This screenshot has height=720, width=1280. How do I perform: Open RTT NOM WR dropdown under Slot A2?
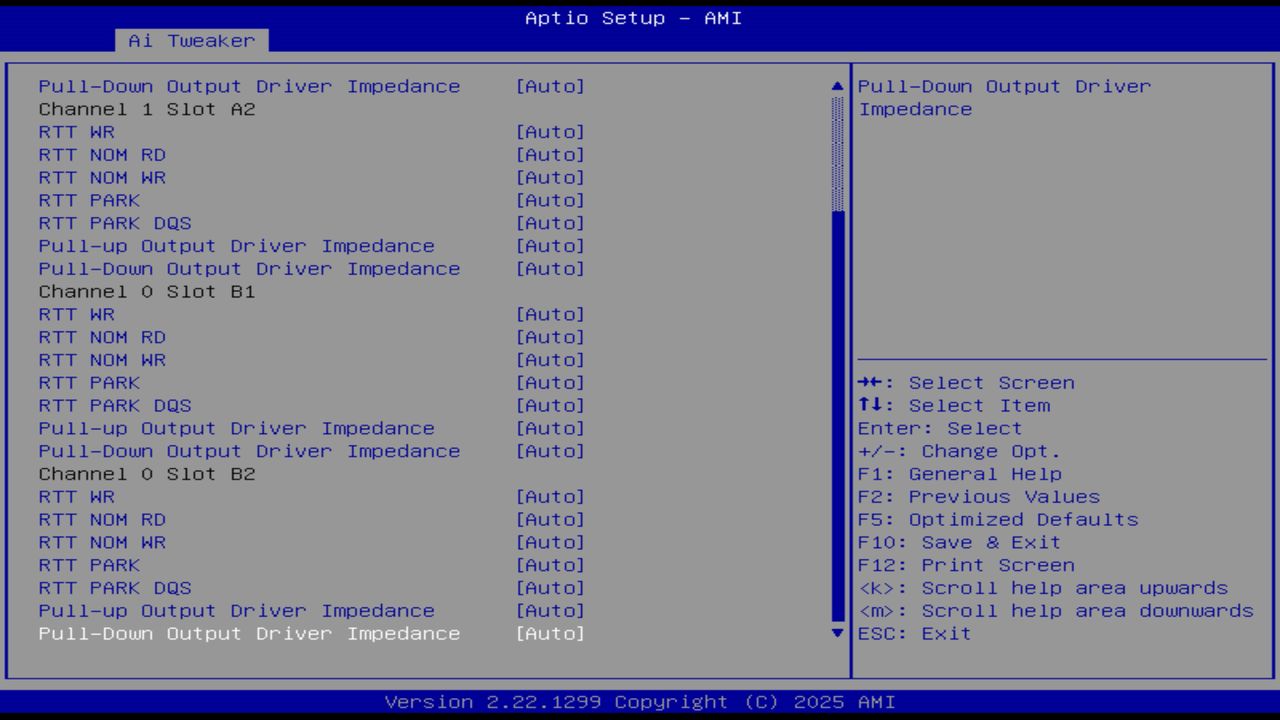[102, 177]
